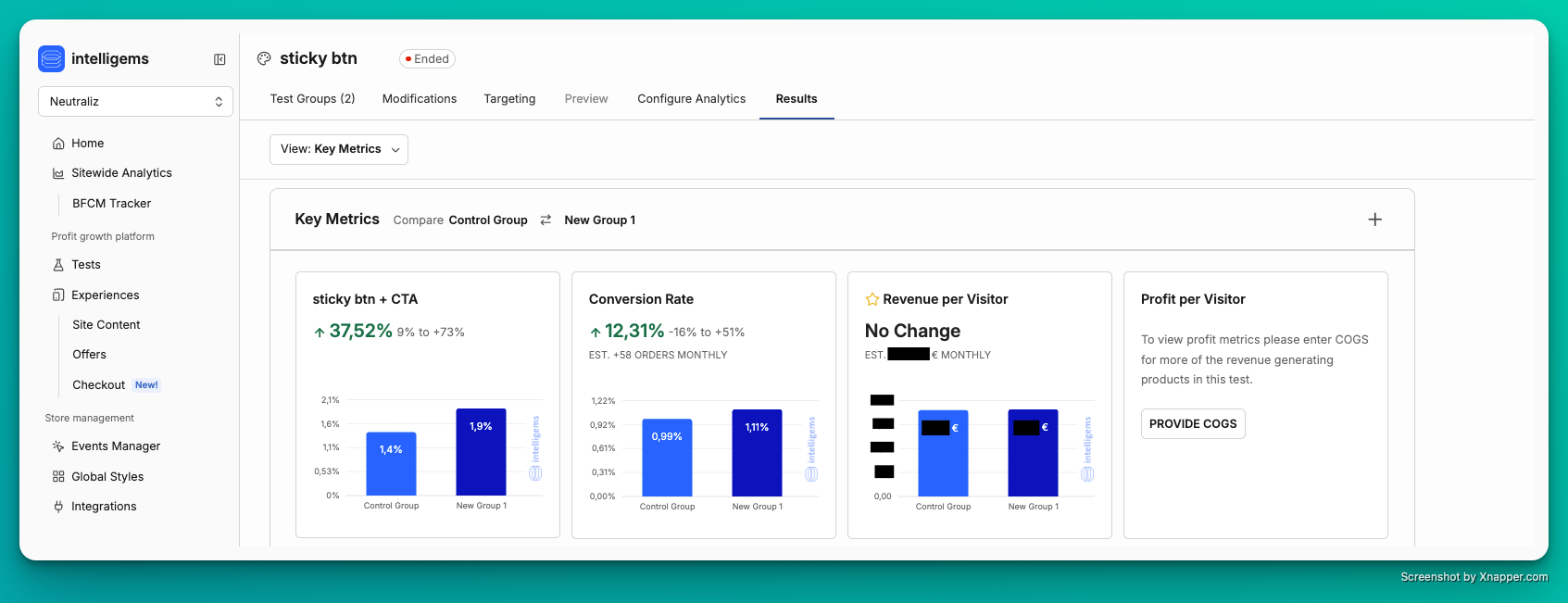The height and width of the screenshot is (603, 1568).
Task: Click the Revenue per Visitor star icon
Action: pyautogui.click(x=872, y=299)
